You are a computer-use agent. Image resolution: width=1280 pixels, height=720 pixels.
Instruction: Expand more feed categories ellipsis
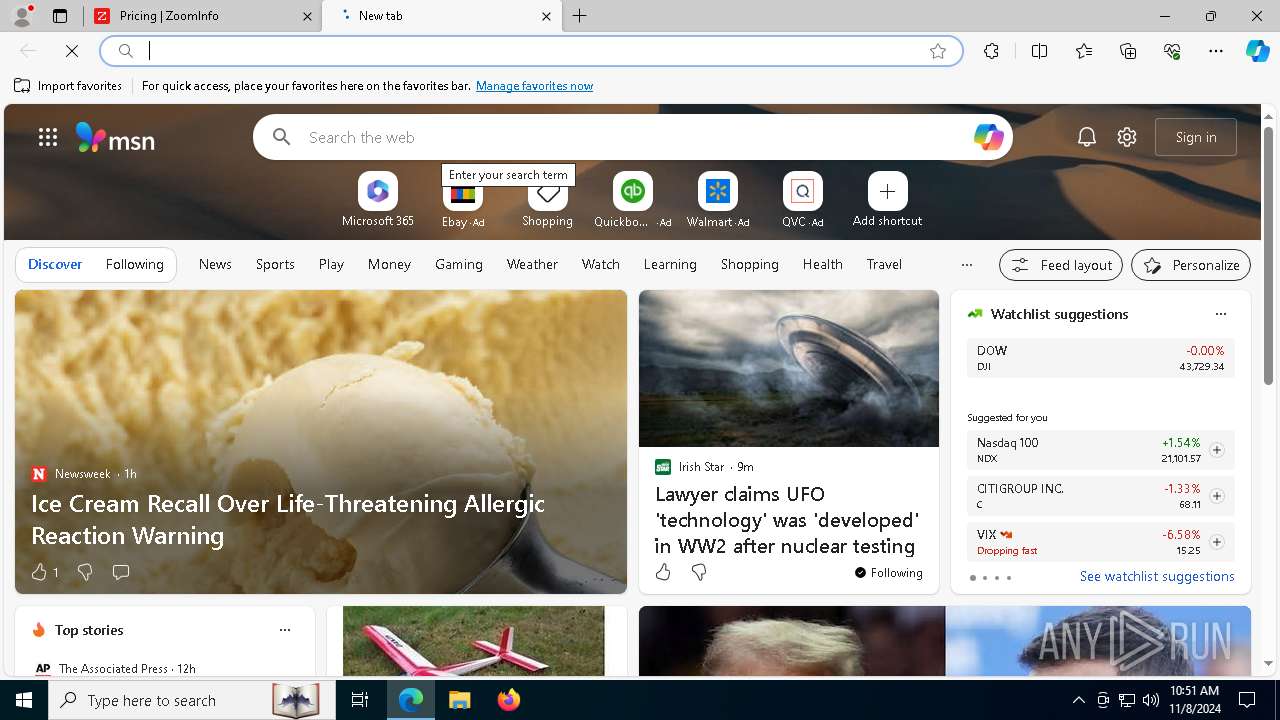966,265
